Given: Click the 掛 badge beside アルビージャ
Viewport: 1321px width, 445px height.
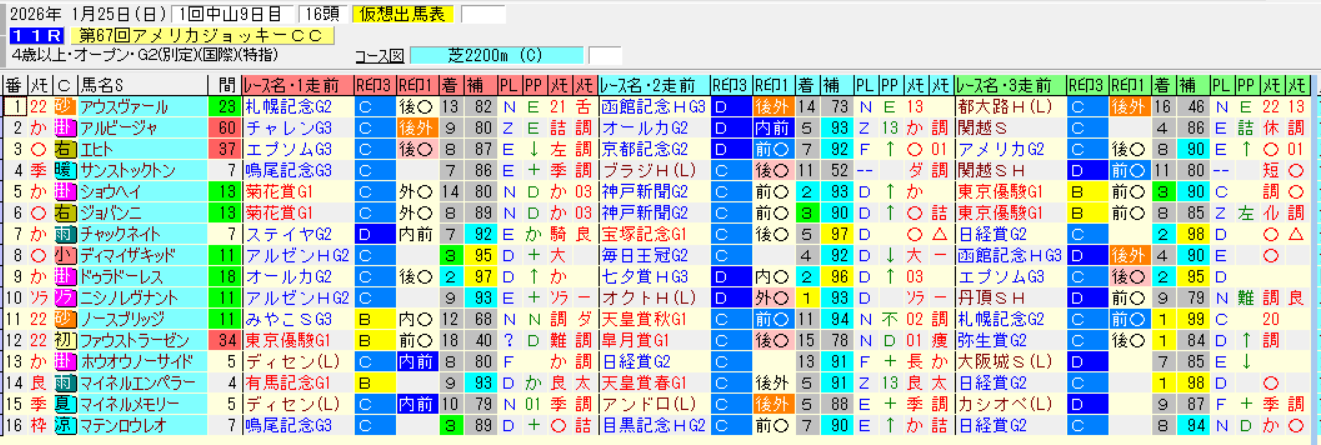Looking at the screenshot, I should (x=64, y=128).
